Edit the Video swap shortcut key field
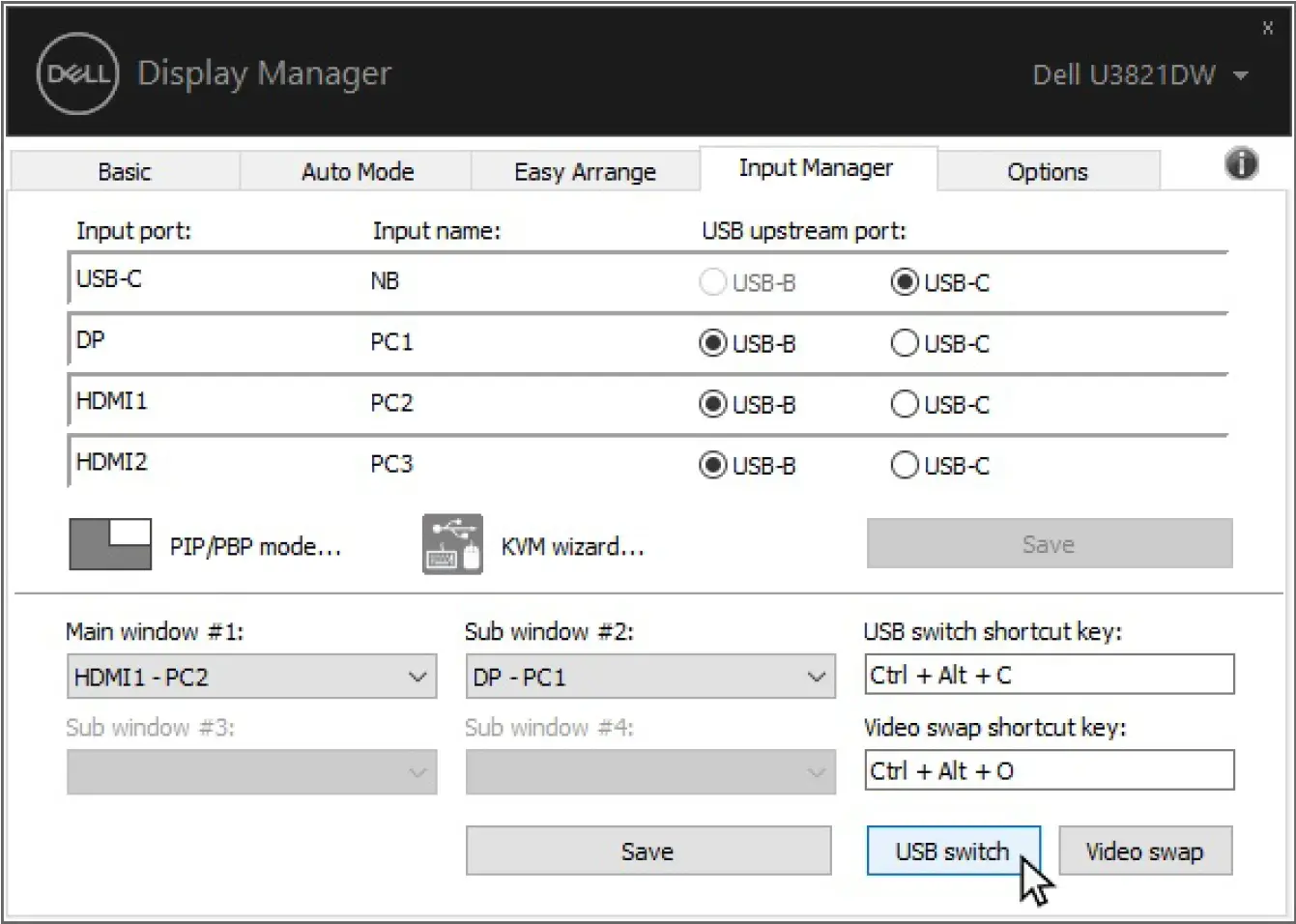This screenshot has height=924, width=1296. pyautogui.click(x=1050, y=770)
